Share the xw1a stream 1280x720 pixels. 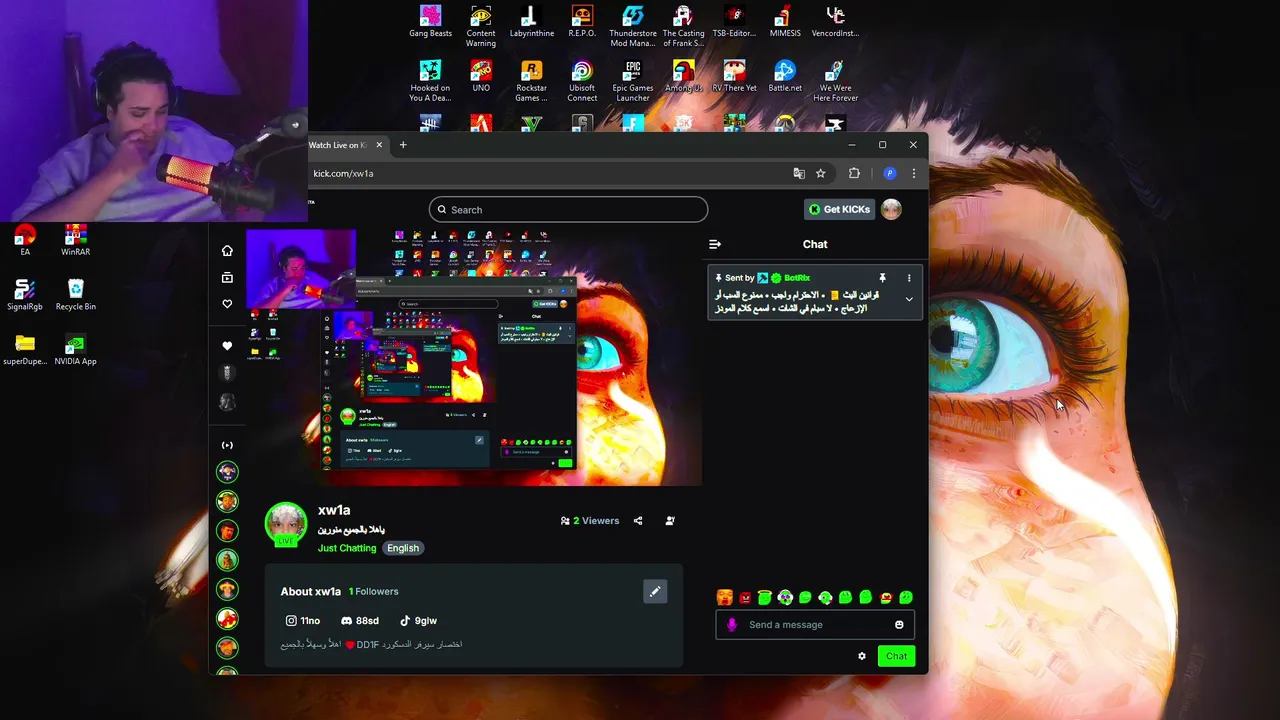[x=638, y=521]
